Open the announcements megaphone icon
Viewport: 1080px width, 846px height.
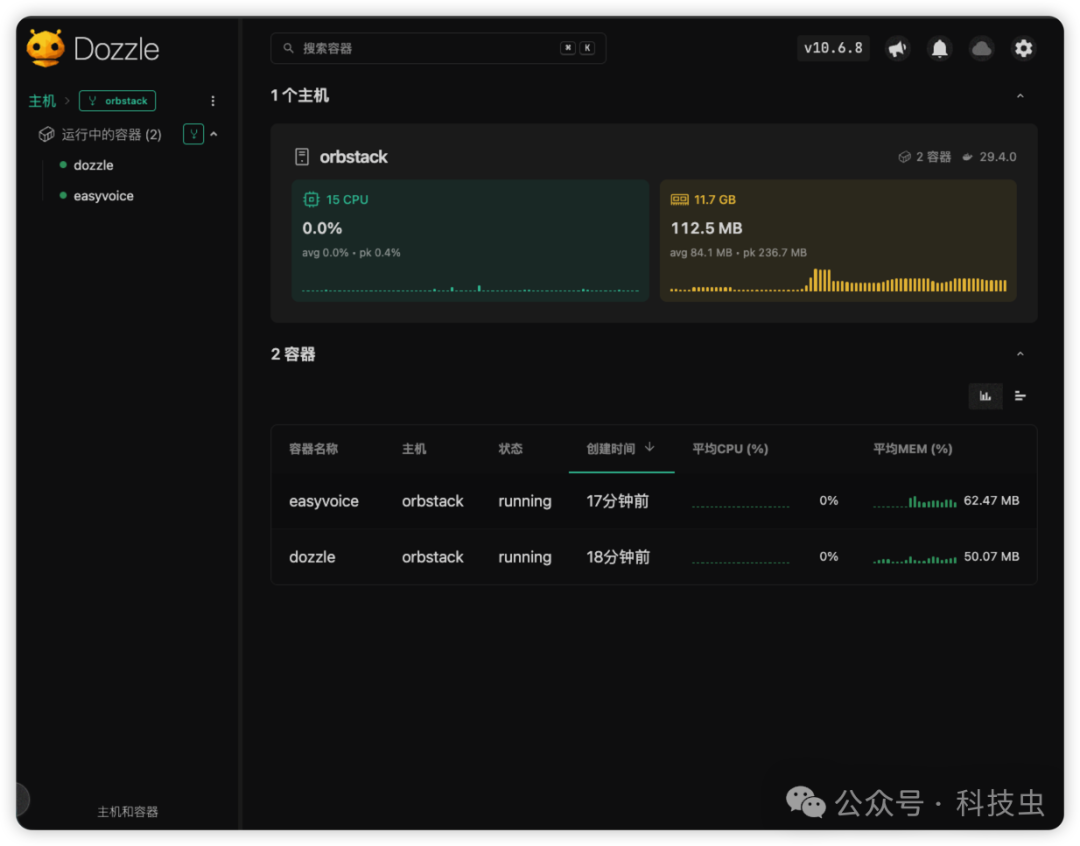pyautogui.click(x=897, y=48)
